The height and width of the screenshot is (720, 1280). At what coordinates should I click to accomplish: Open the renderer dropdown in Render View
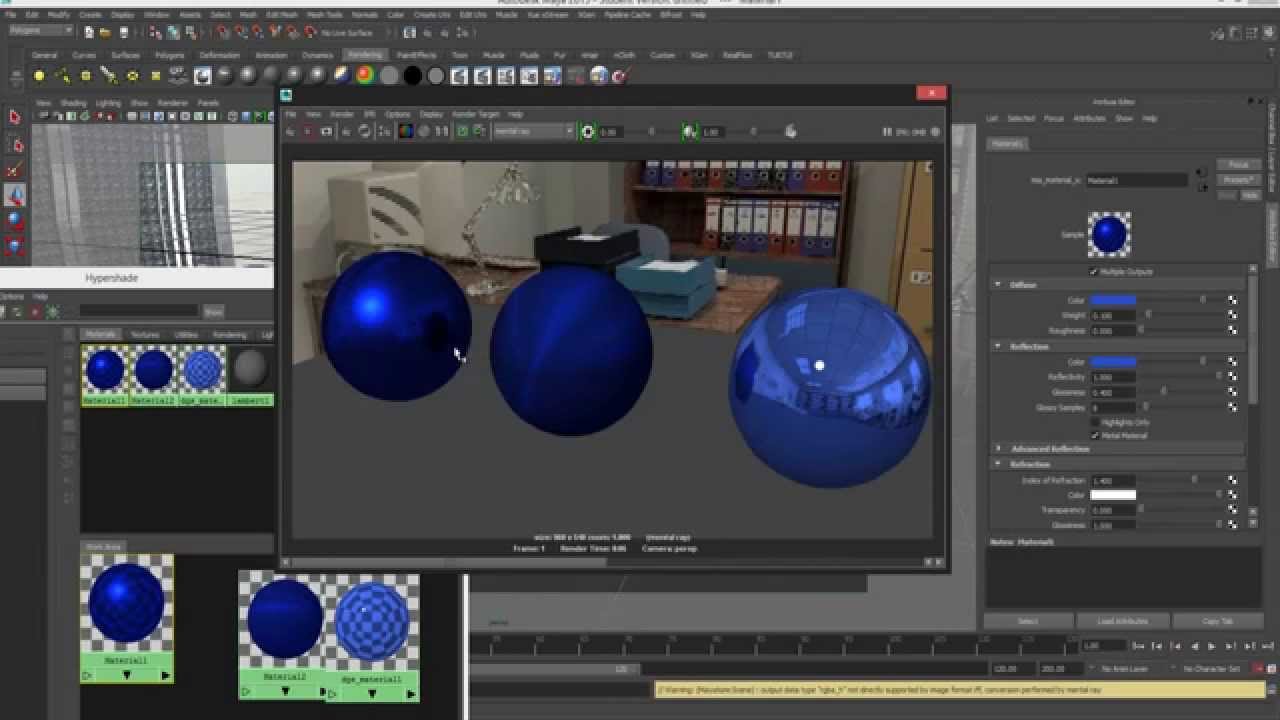coord(534,131)
